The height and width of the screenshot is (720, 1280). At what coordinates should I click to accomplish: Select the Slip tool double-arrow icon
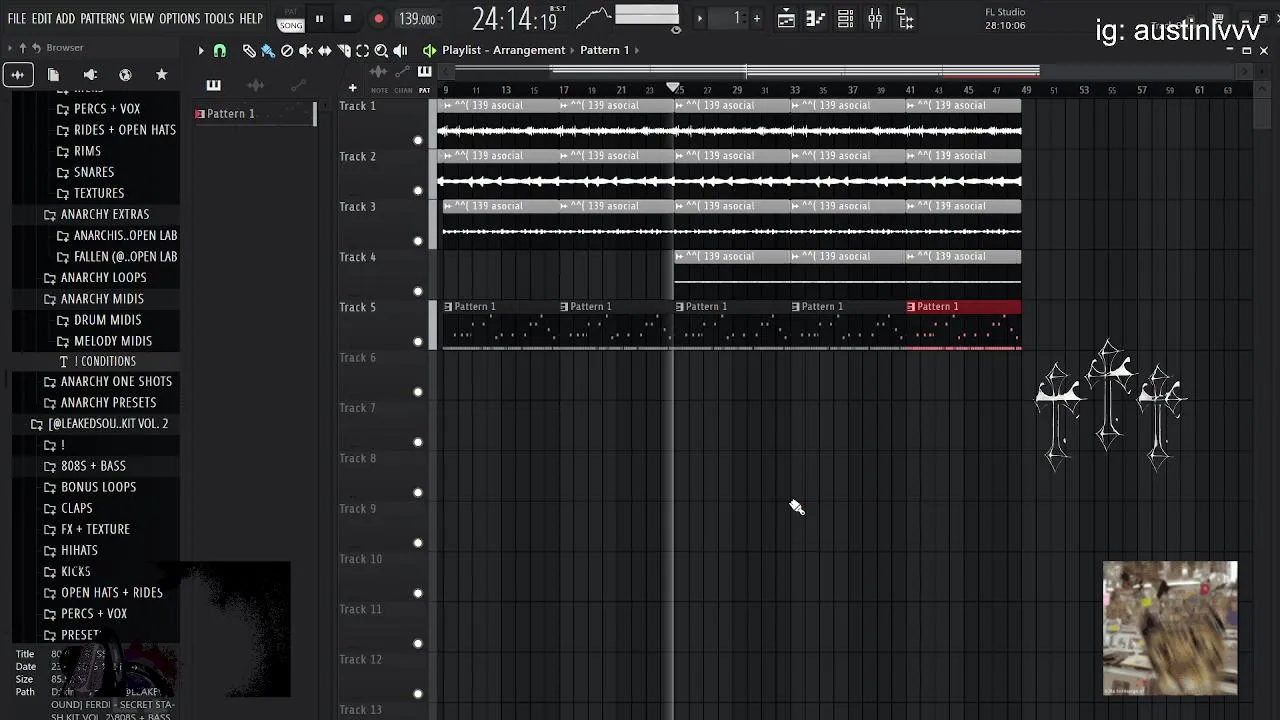[x=325, y=50]
